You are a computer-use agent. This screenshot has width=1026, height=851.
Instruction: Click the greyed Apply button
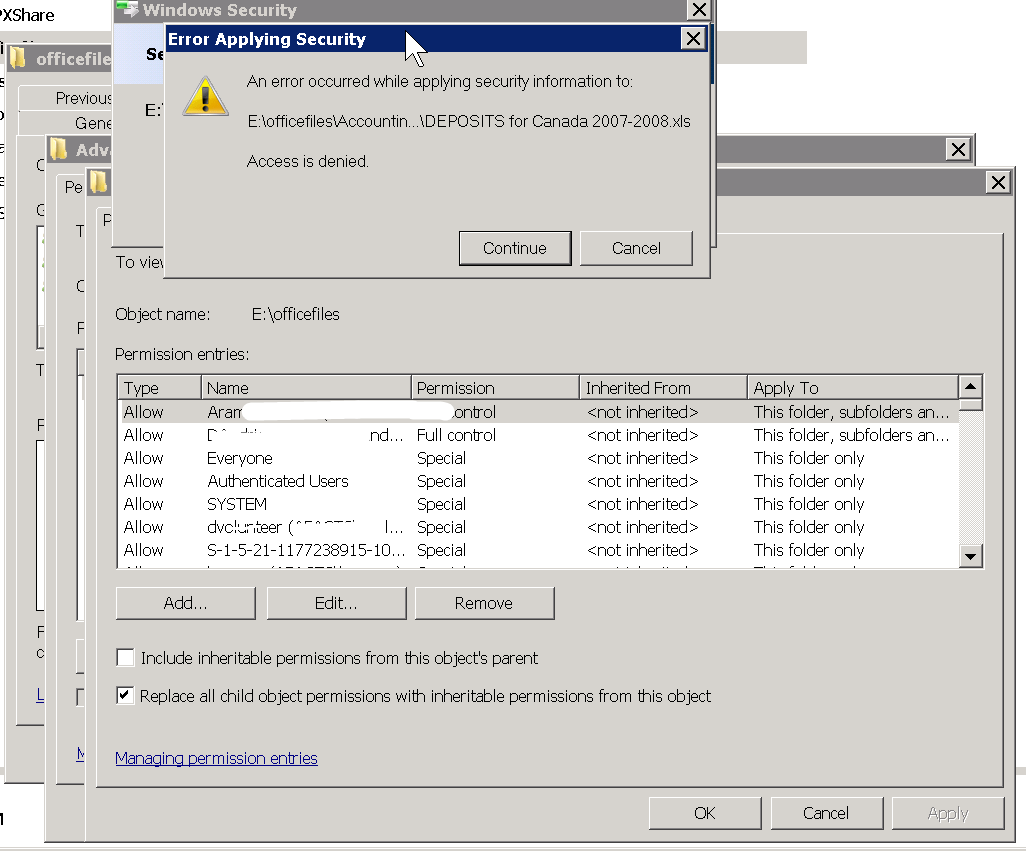pyautogui.click(x=948, y=813)
